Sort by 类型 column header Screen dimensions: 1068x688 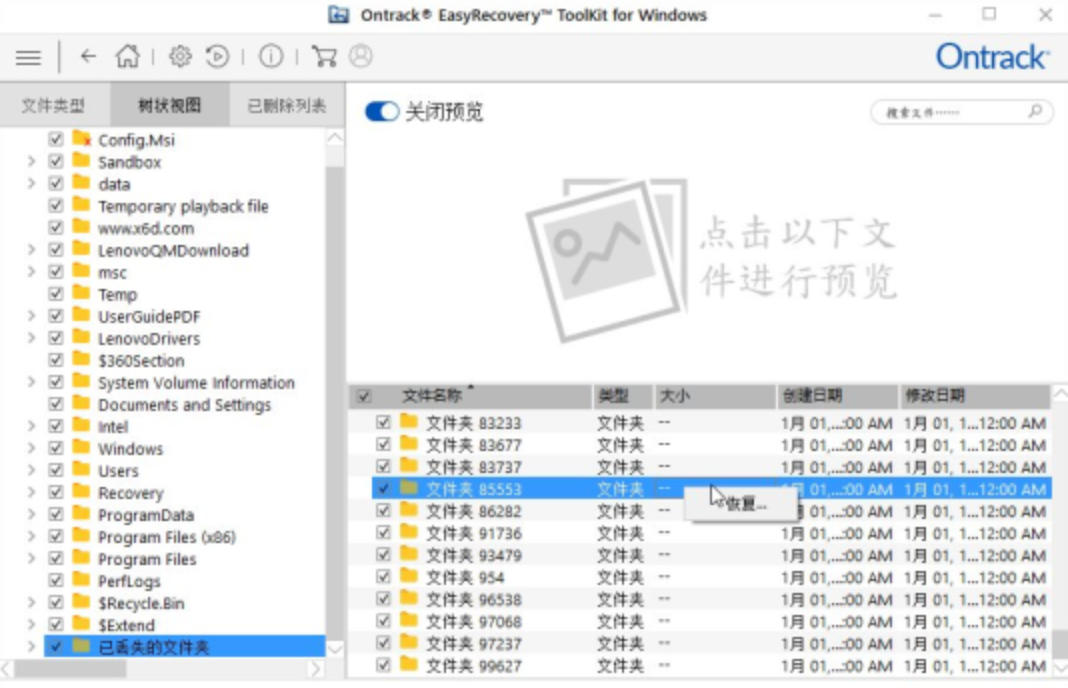click(623, 396)
